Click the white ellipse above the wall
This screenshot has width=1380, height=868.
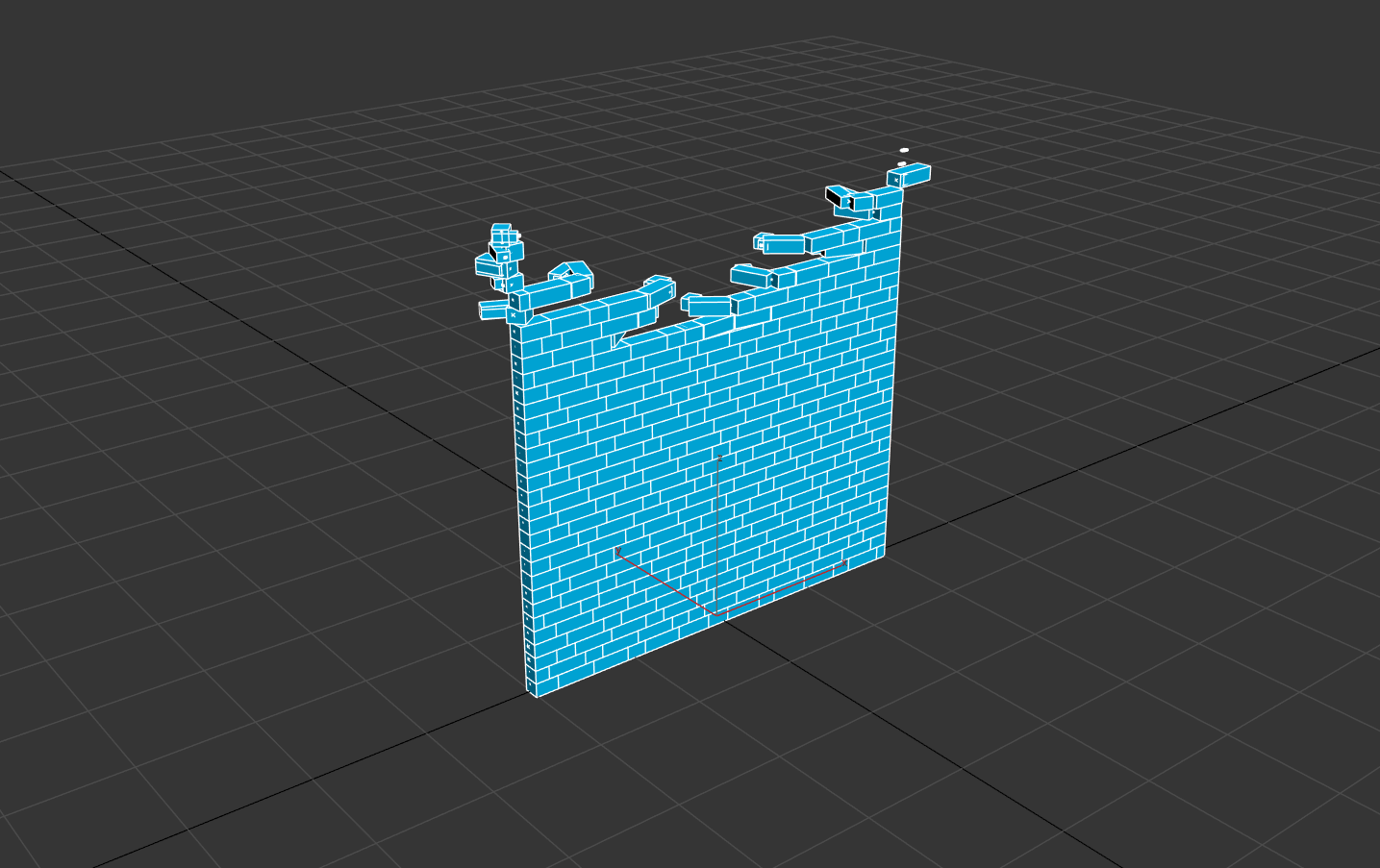click(x=904, y=150)
